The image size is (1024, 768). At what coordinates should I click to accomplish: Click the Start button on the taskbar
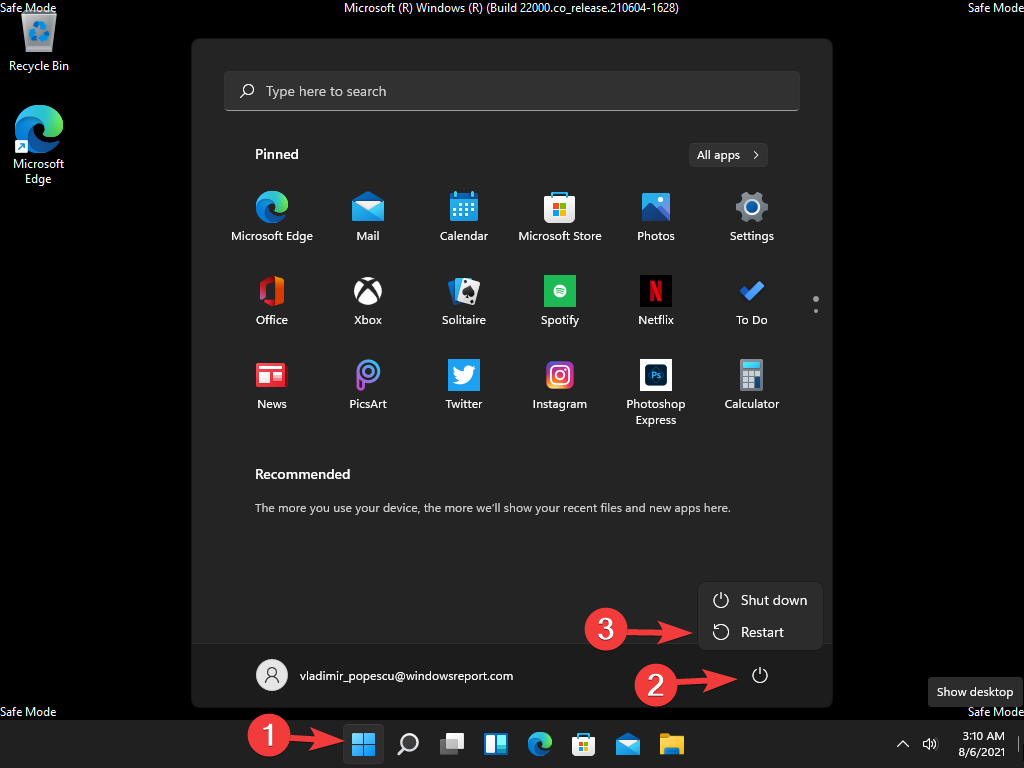364,743
